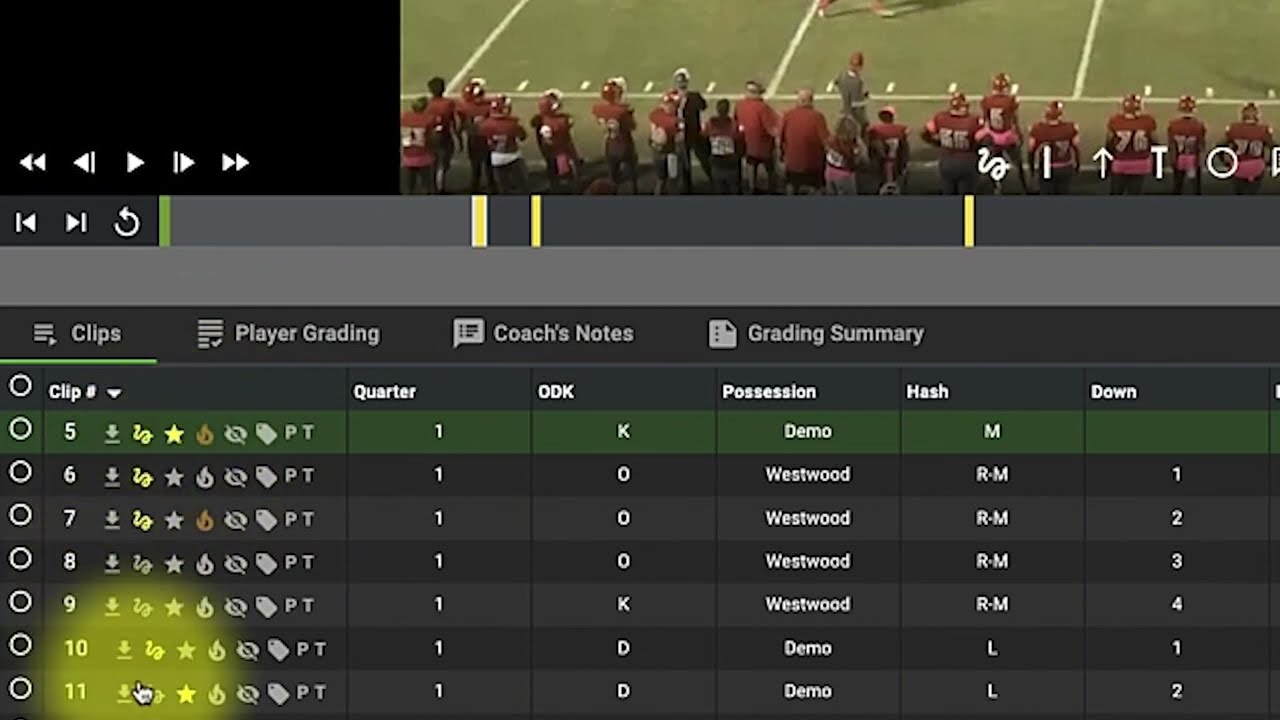
Task: Click the tag icon on clip 7
Action: point(266,520)
